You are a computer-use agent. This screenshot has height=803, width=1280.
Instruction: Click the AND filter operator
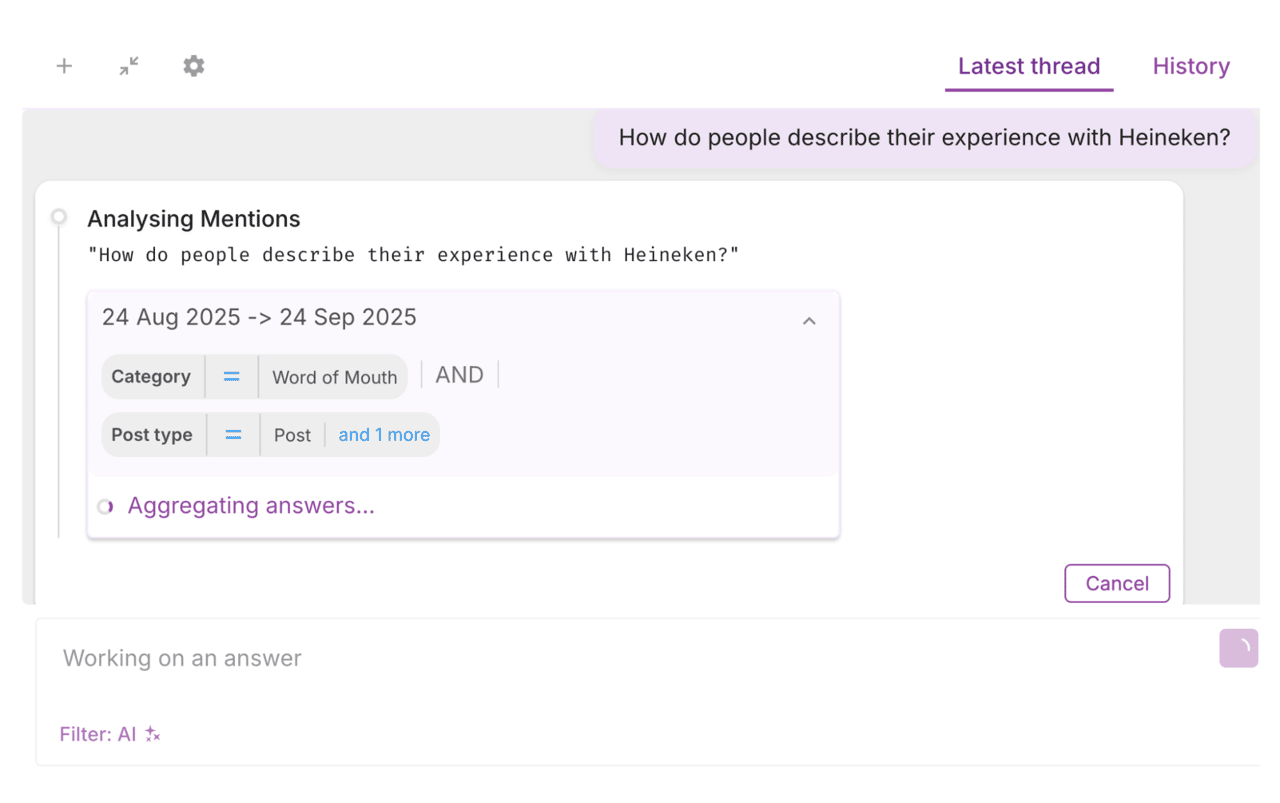459,375
